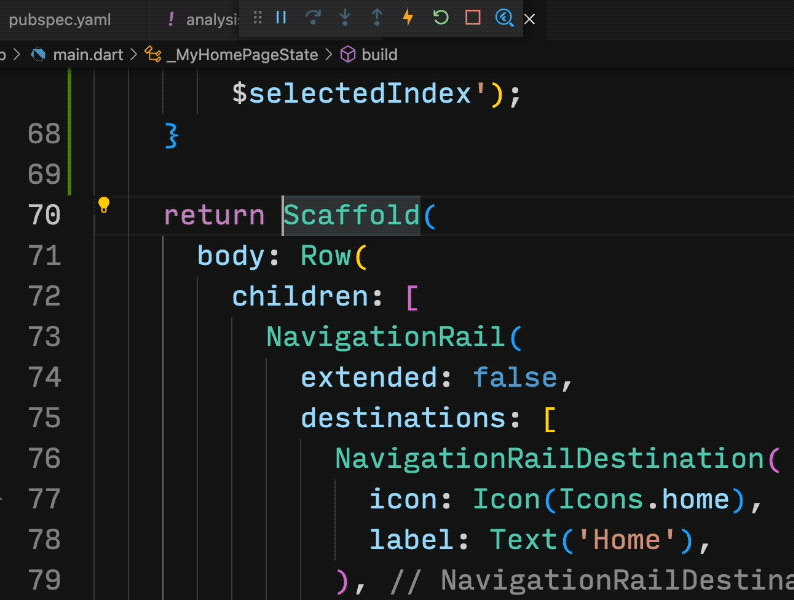The image size is (794, 600).
Task: Restart the debug session
Action: (x=440, y=18)
